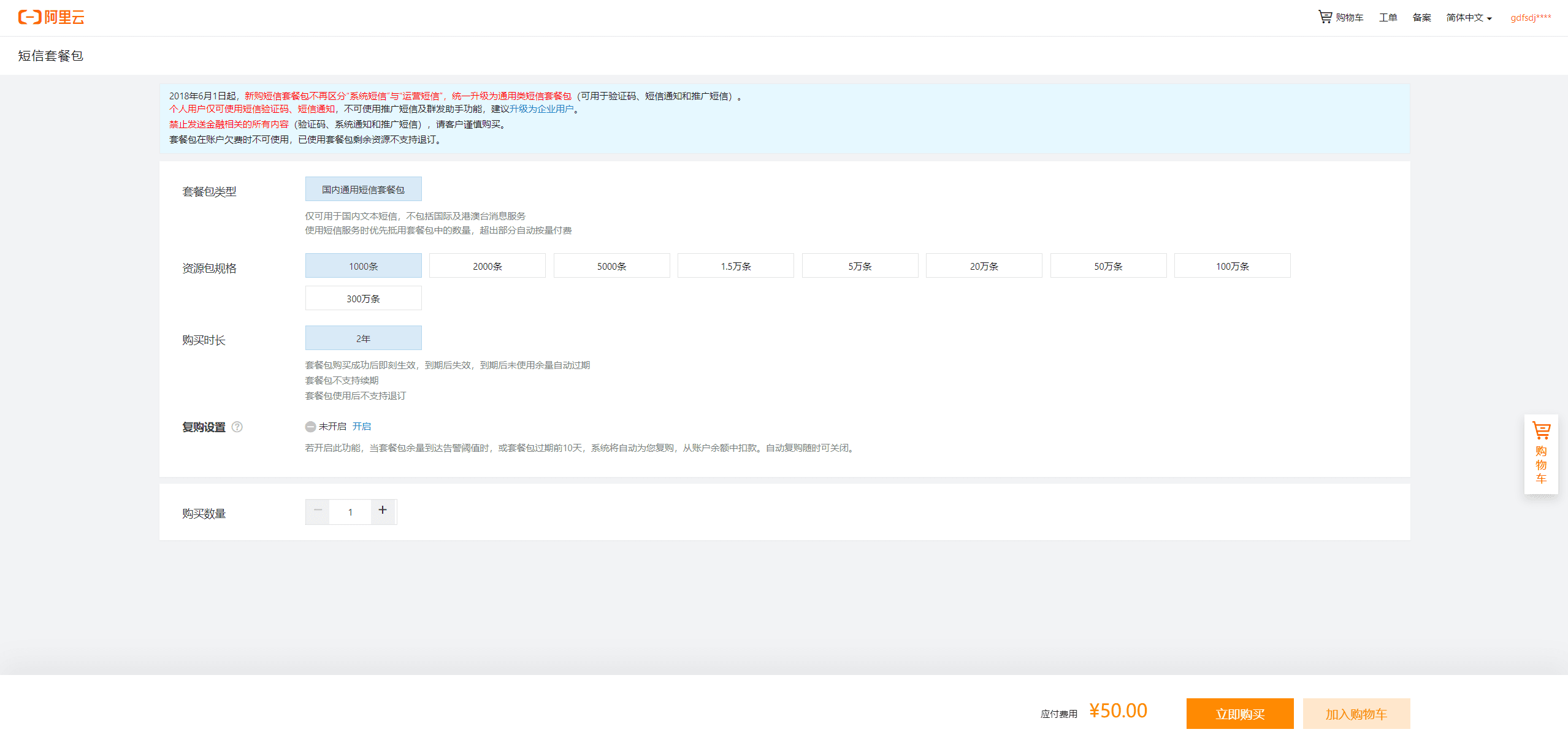Expand the 简体中文 language dropdown

(1468, 17)
